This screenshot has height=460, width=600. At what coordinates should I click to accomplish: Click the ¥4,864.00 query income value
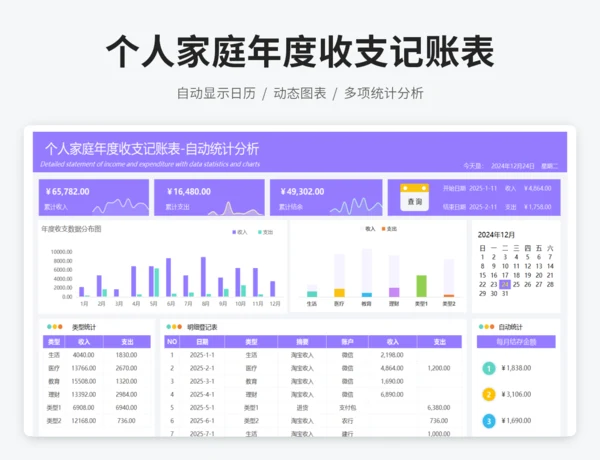pos(538,188)
